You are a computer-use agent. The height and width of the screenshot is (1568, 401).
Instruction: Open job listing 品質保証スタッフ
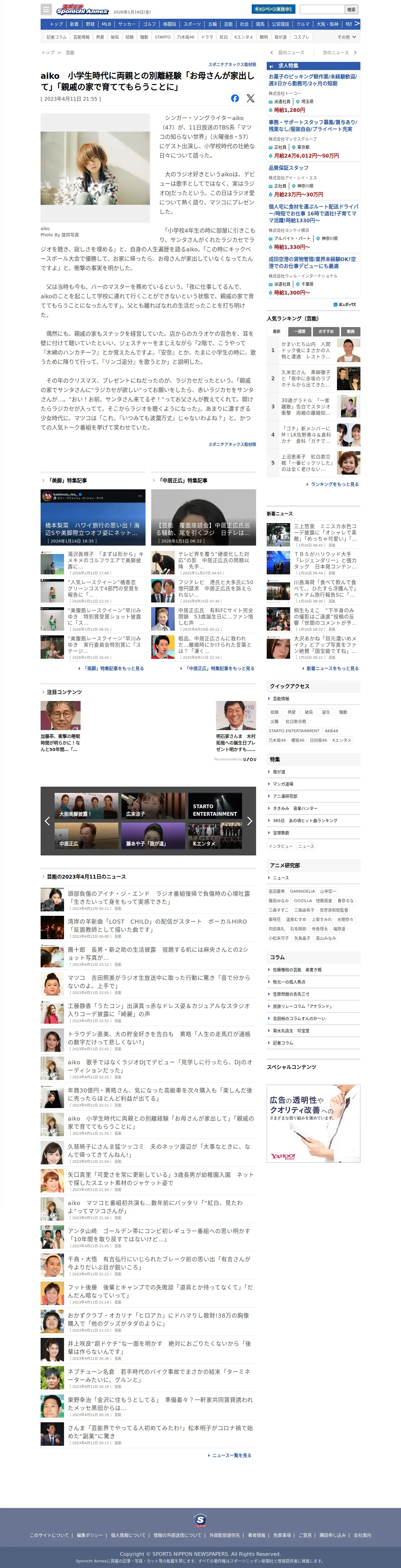tap(289, 167)
